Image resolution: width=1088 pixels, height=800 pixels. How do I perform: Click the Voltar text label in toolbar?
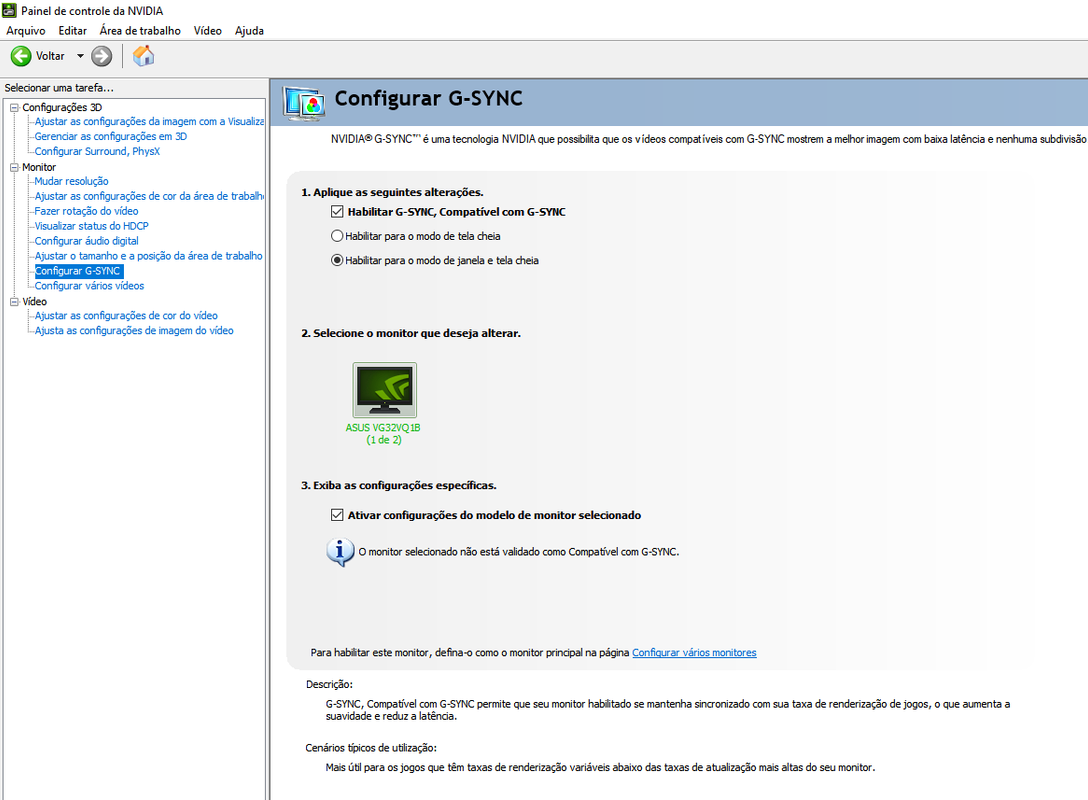50,56
